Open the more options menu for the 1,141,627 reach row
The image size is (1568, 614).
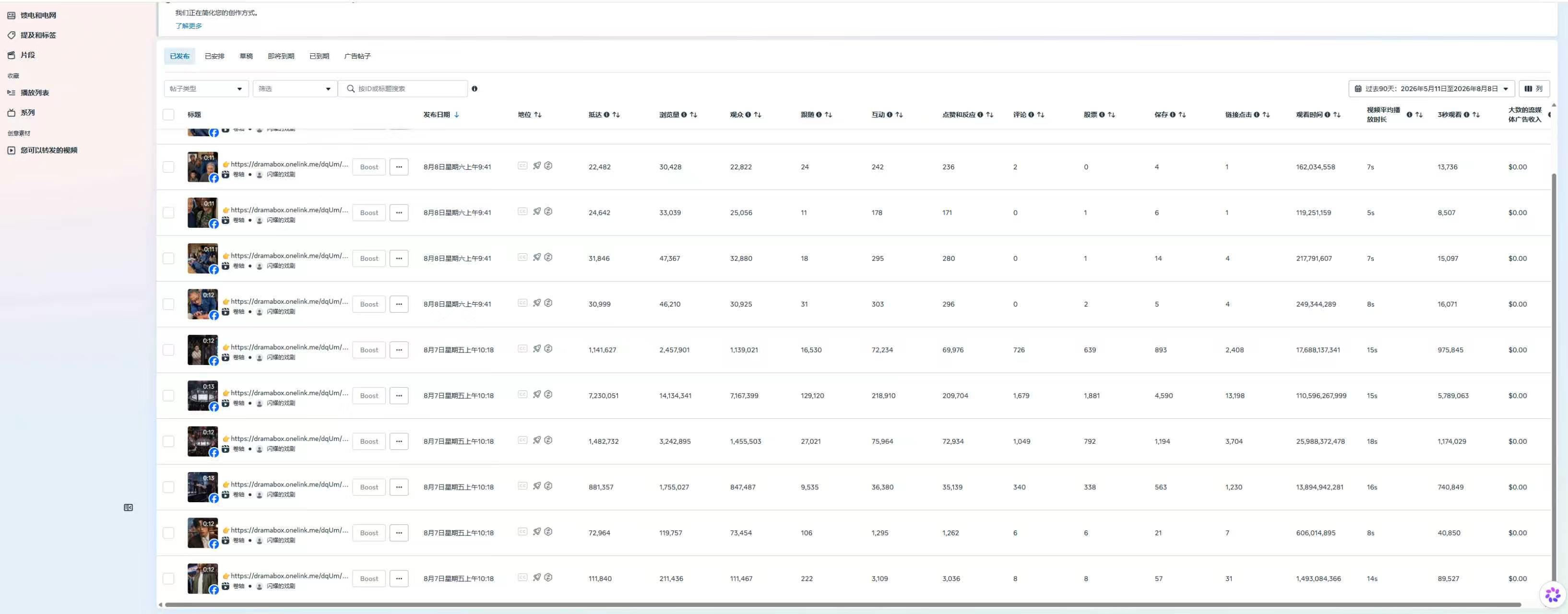pos(399,350)
